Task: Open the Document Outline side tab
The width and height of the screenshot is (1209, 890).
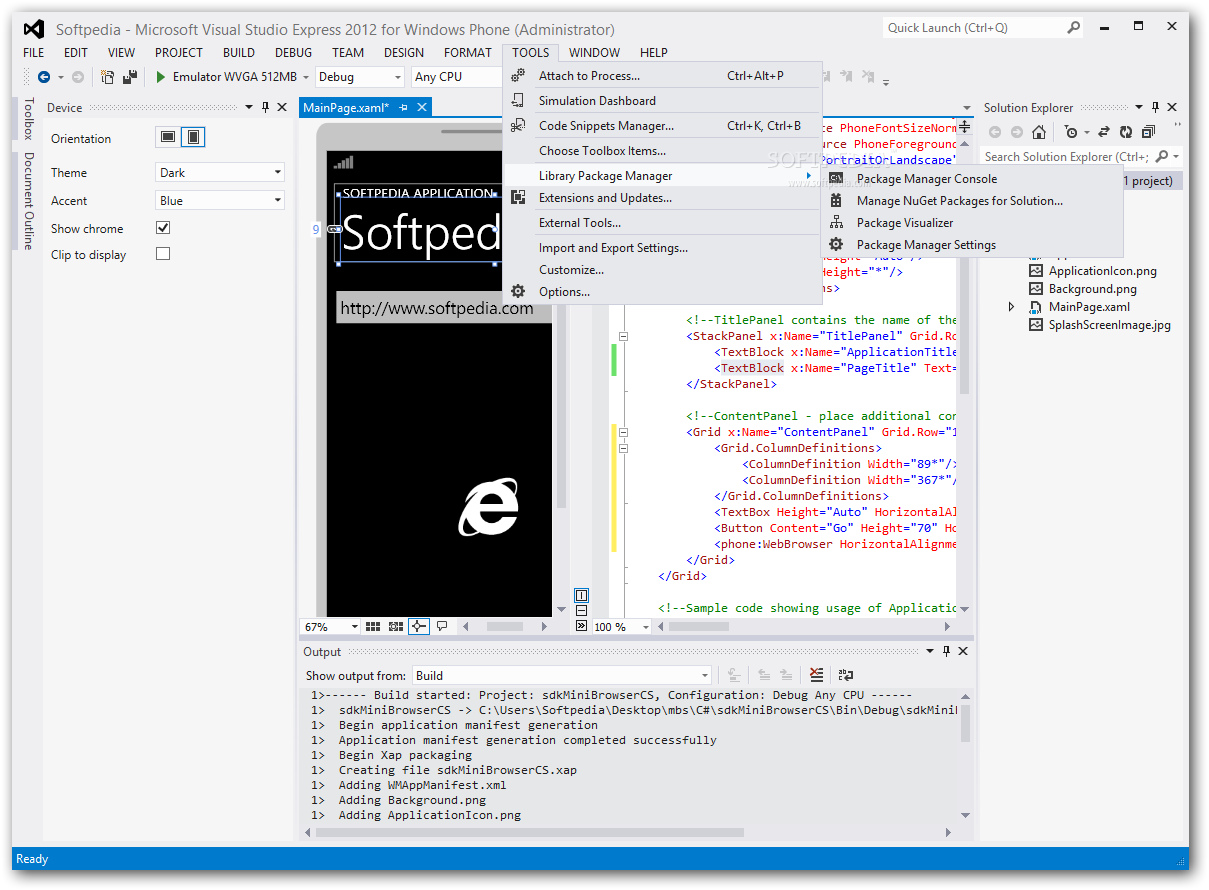Action: (28, 201)
